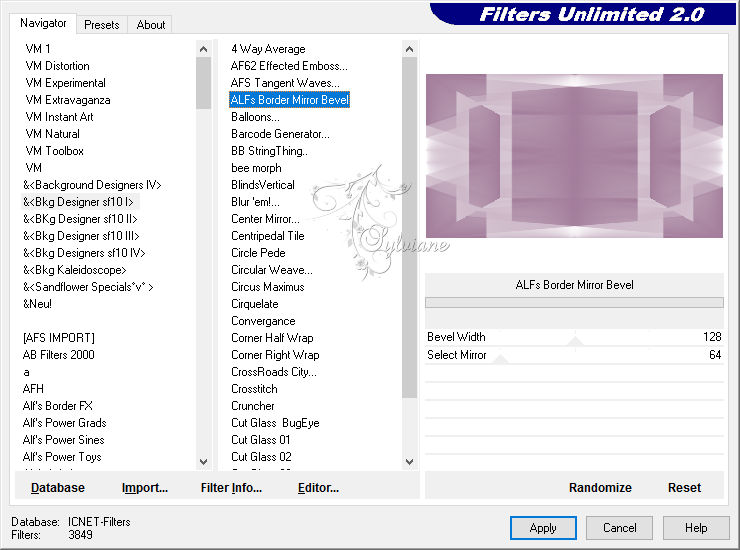Select the &Neu! category
The image size is (740, 550).
(x=37, y=304)
